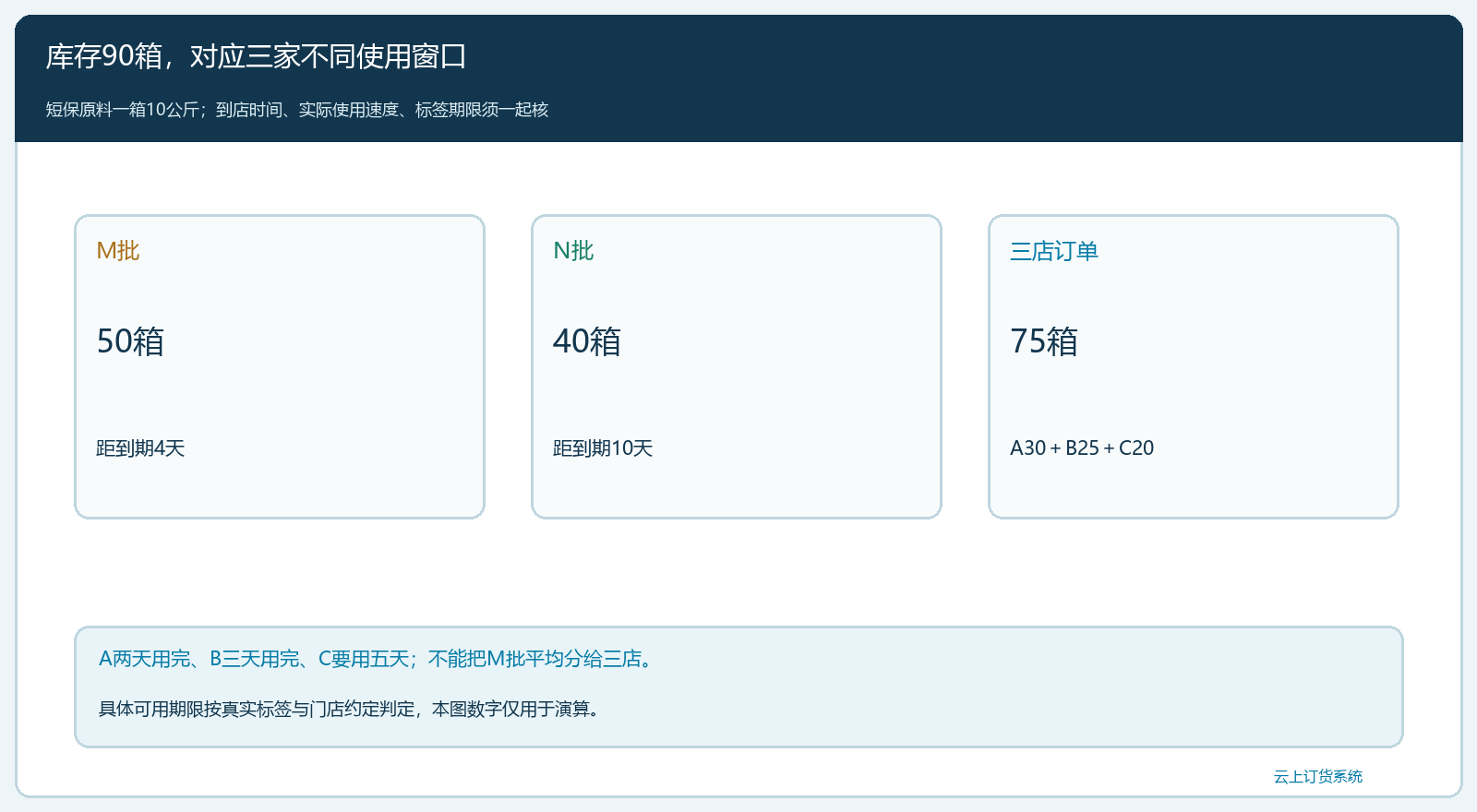
Task: Click the 距到期4天 label
Action: coord(140,448)
